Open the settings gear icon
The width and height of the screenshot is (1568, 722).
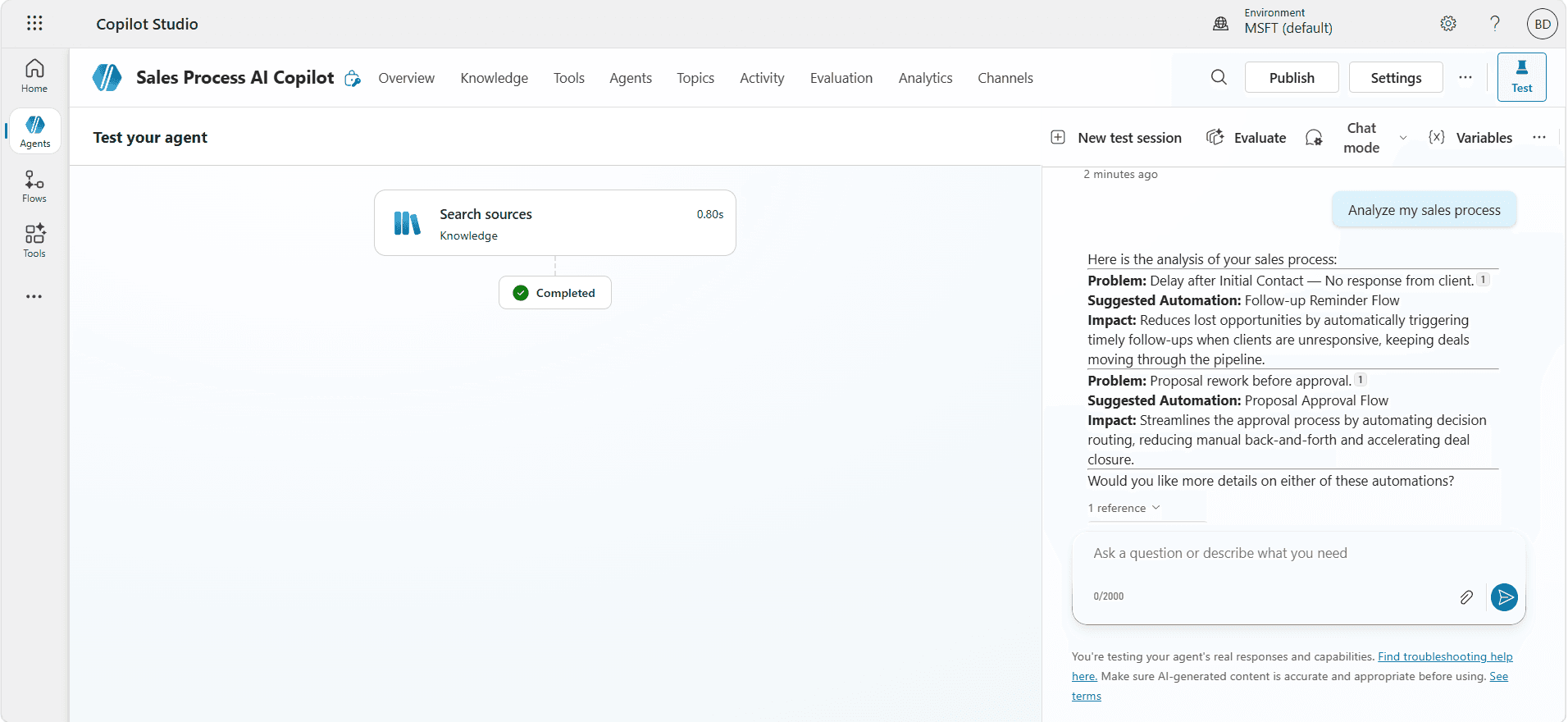tap(1448, 24)
